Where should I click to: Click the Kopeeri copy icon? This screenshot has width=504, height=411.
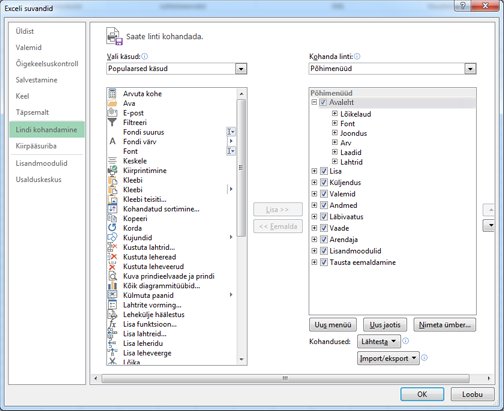tap(112, 218)
